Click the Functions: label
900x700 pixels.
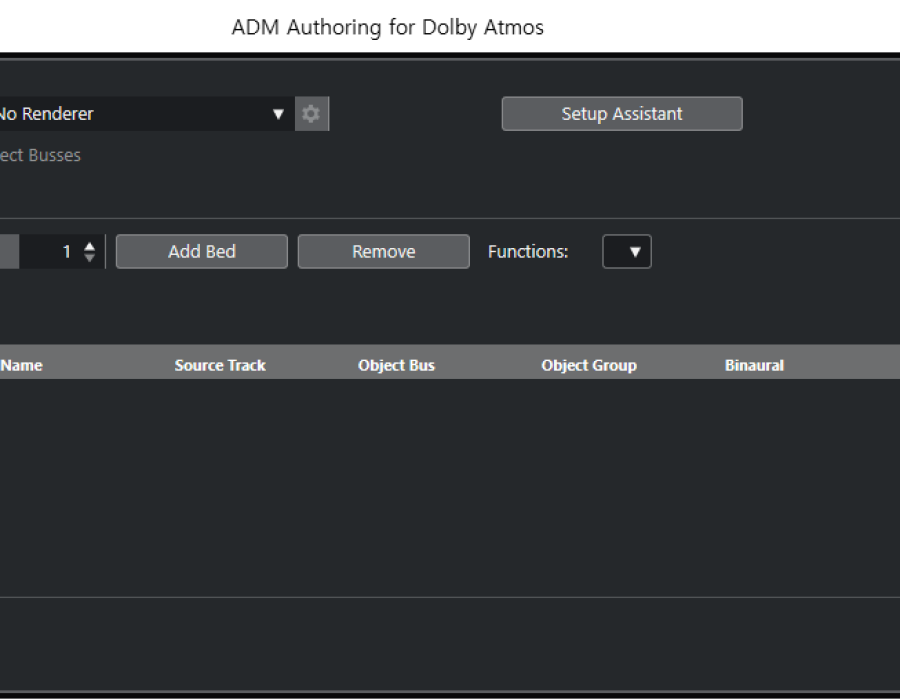point(527,252)
